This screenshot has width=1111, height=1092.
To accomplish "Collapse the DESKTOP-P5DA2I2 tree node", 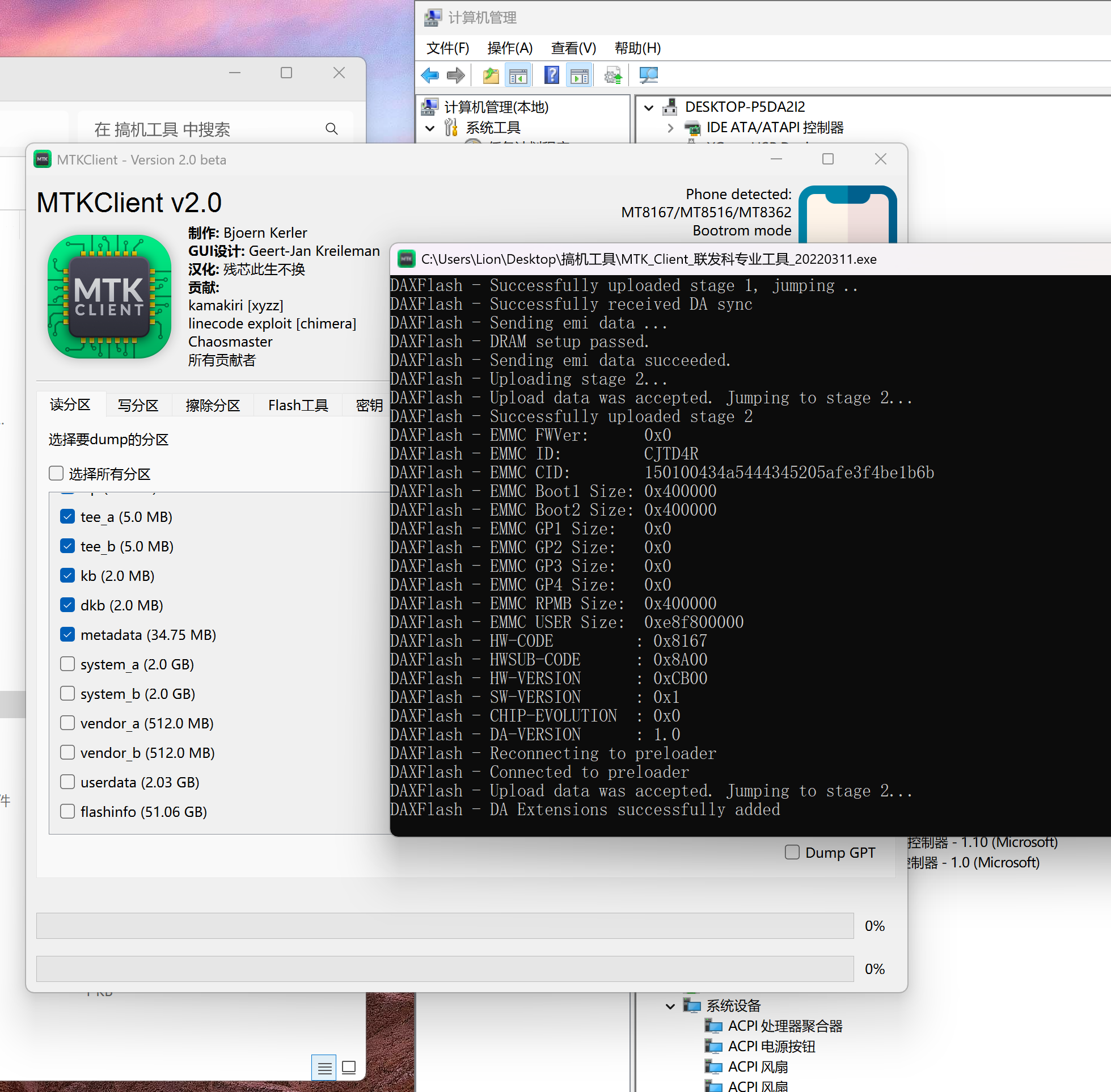I will (x=649, y=107).
